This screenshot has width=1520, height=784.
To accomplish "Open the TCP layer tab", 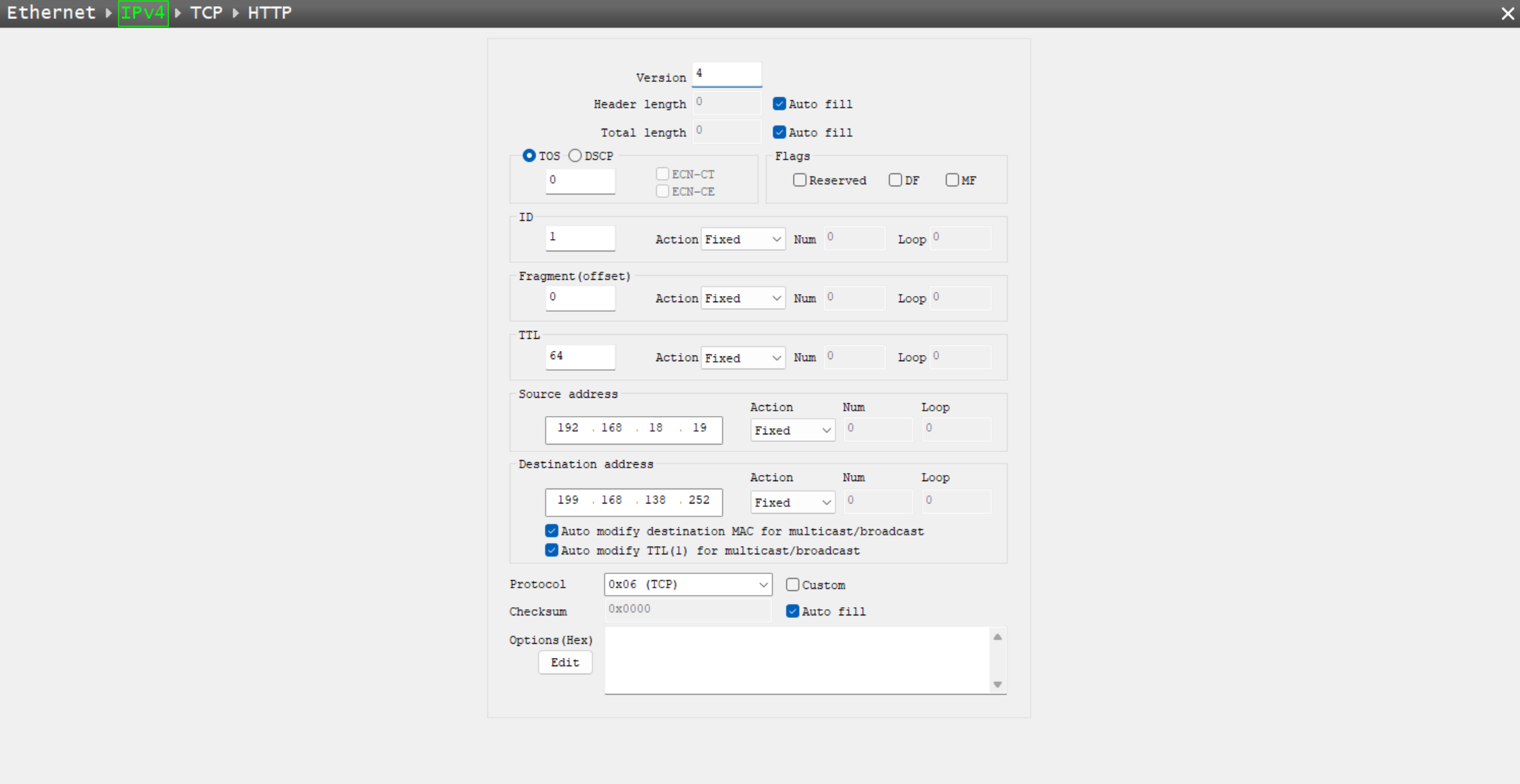I will (x=206, y=13).
